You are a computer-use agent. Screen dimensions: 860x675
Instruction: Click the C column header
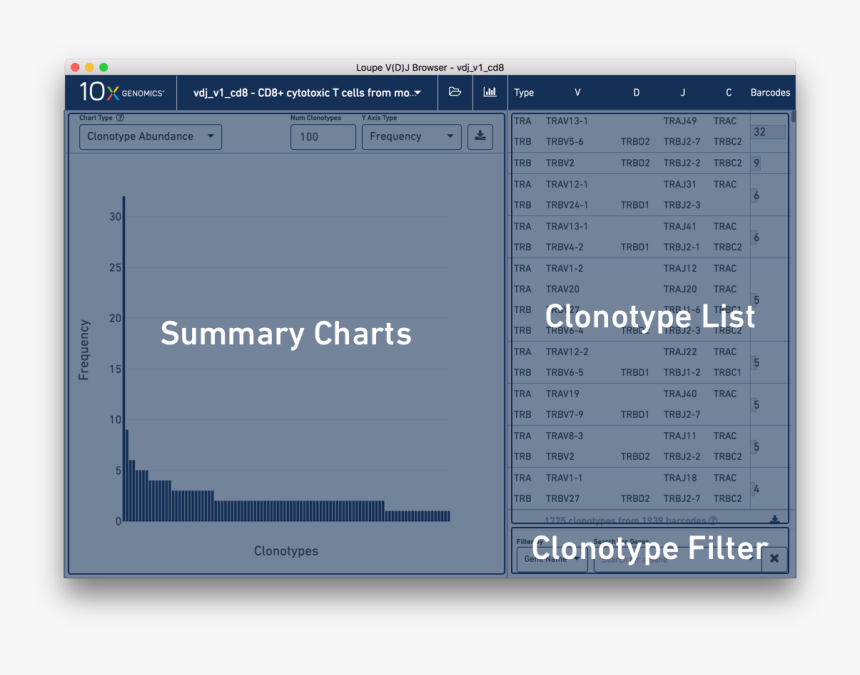coord(728,93)
